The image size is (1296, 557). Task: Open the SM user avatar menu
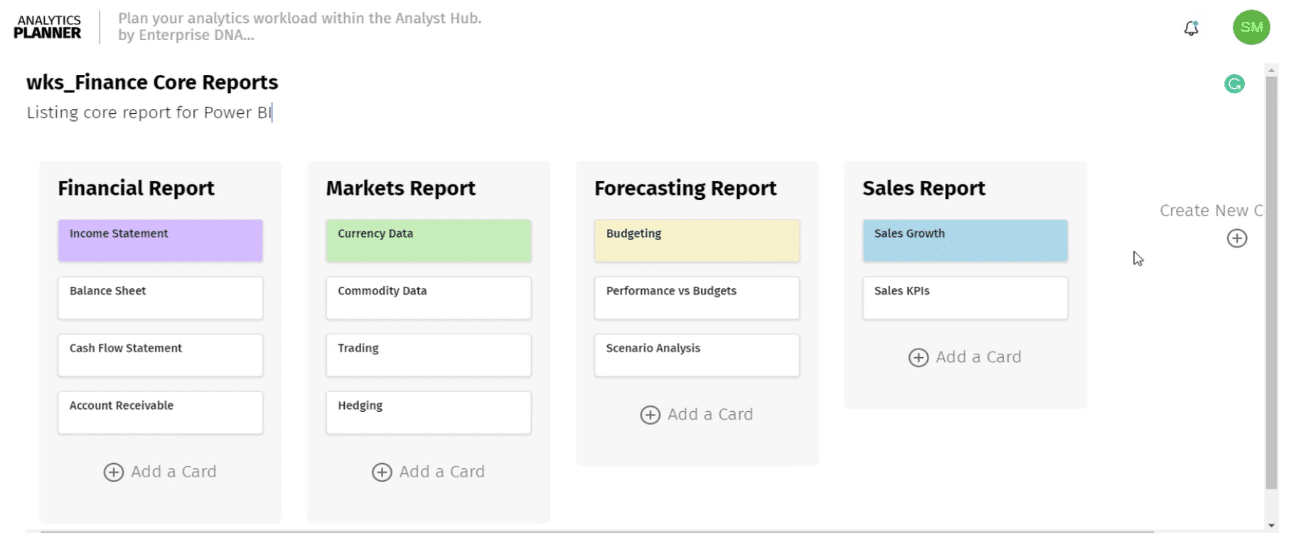1251,27
